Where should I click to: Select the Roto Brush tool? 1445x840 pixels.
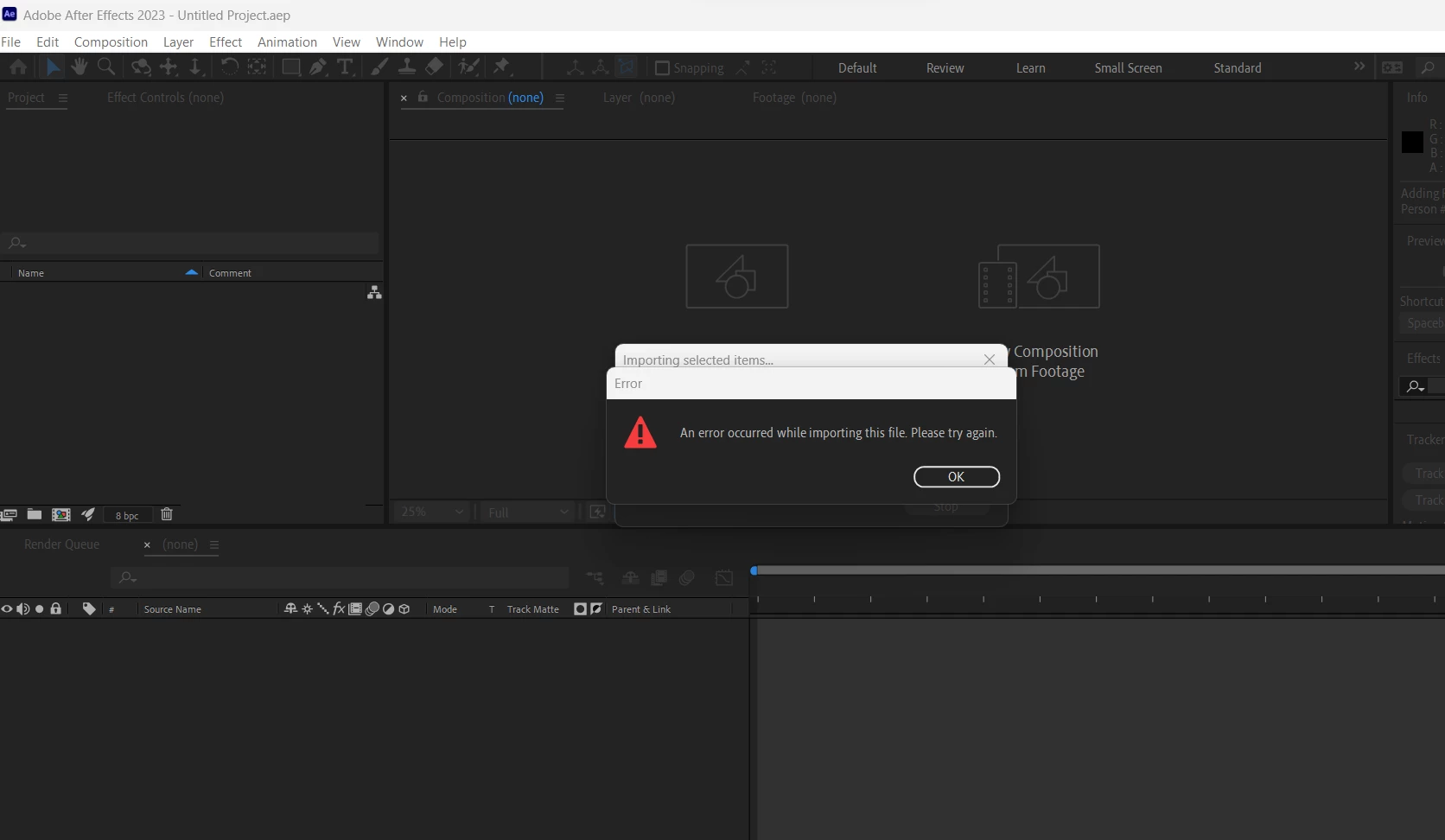point(468,67)
